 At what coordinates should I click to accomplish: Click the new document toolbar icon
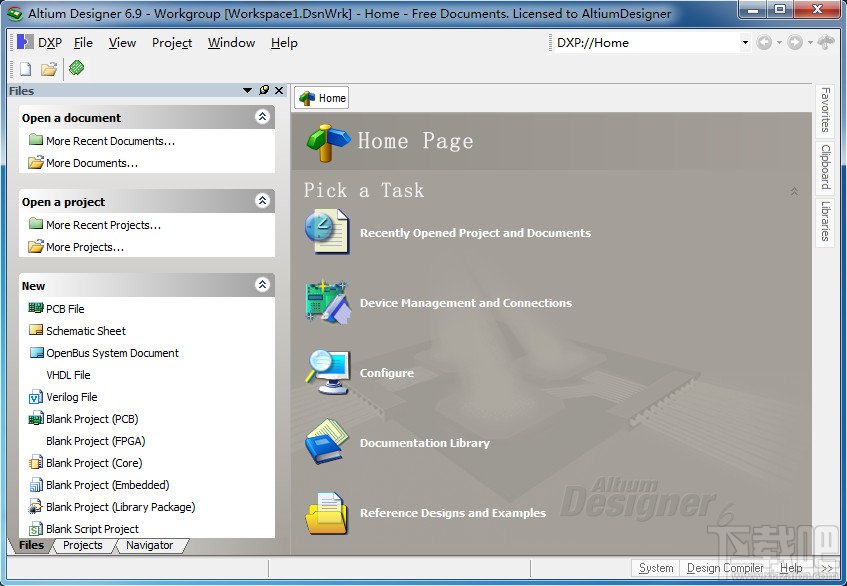tap(25, 69)
